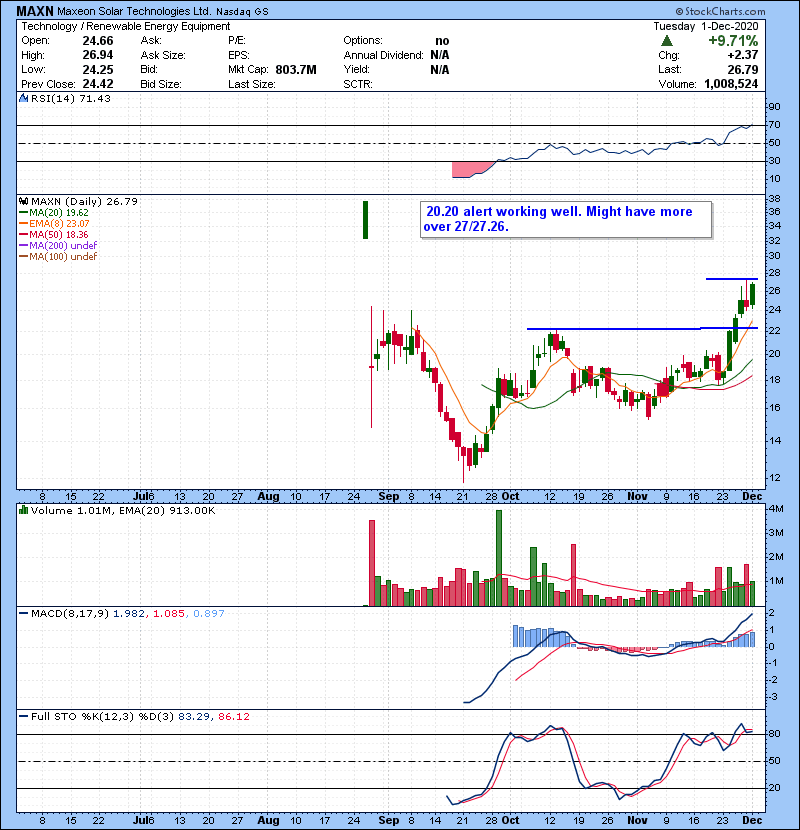Click the Open value 24.66
Image resolution: width=800 pixels, height=830 pixels.
(98, 41)
